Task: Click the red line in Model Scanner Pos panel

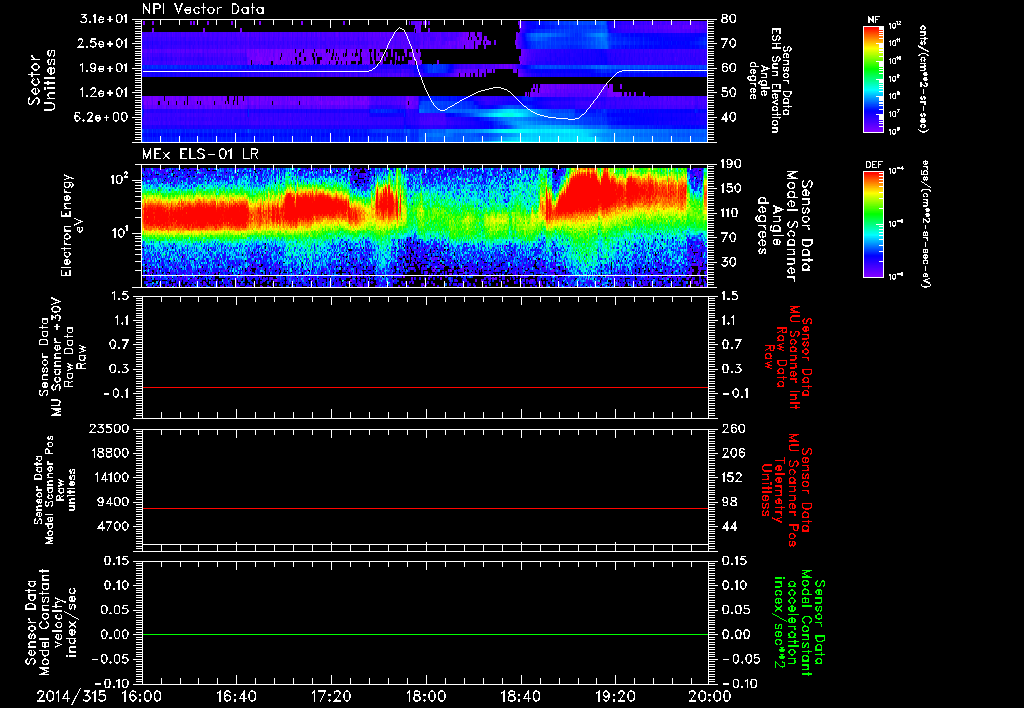Action: pos(424,508)
